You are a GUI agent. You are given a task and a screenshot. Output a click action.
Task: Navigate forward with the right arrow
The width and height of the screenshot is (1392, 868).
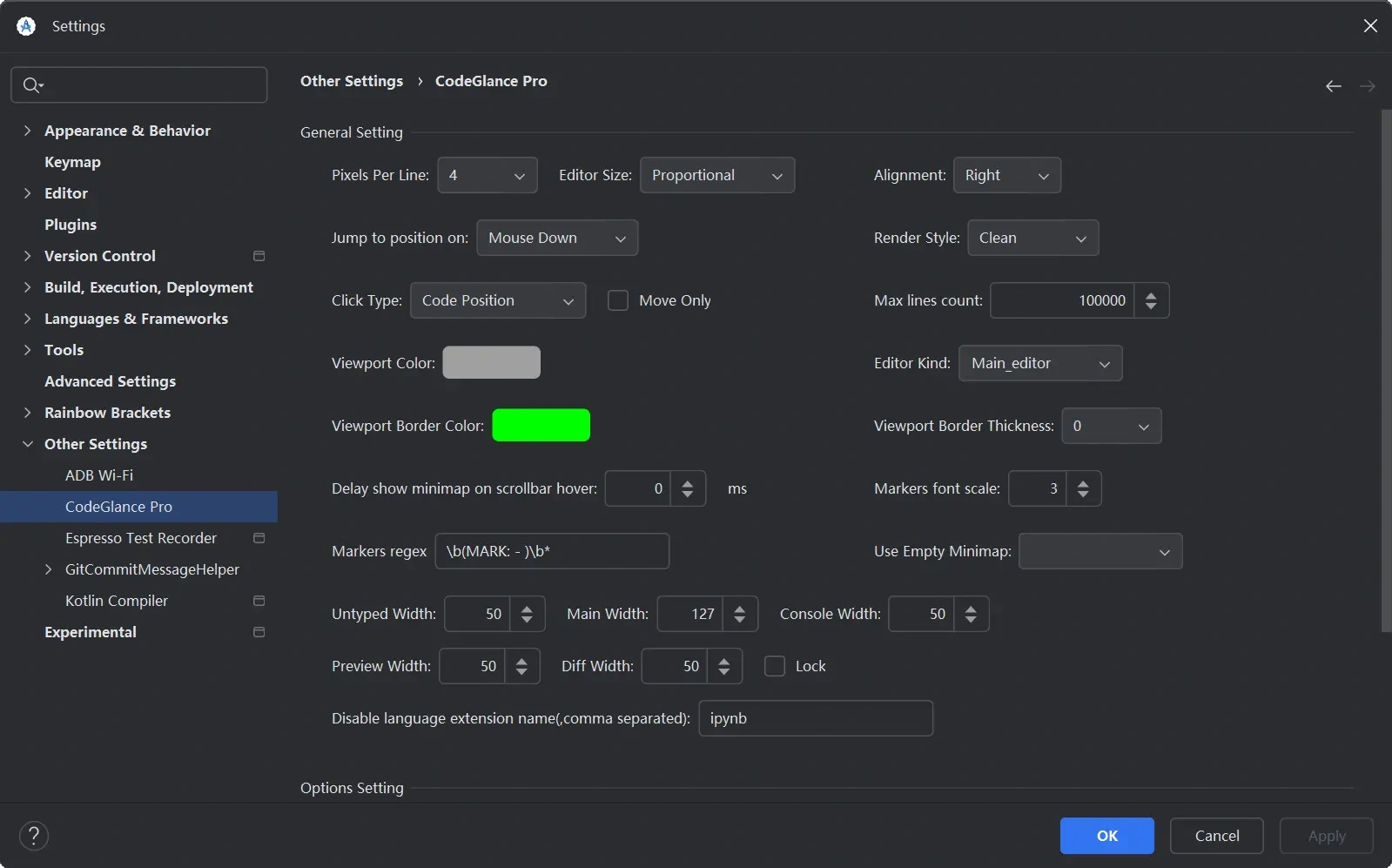1367,85
